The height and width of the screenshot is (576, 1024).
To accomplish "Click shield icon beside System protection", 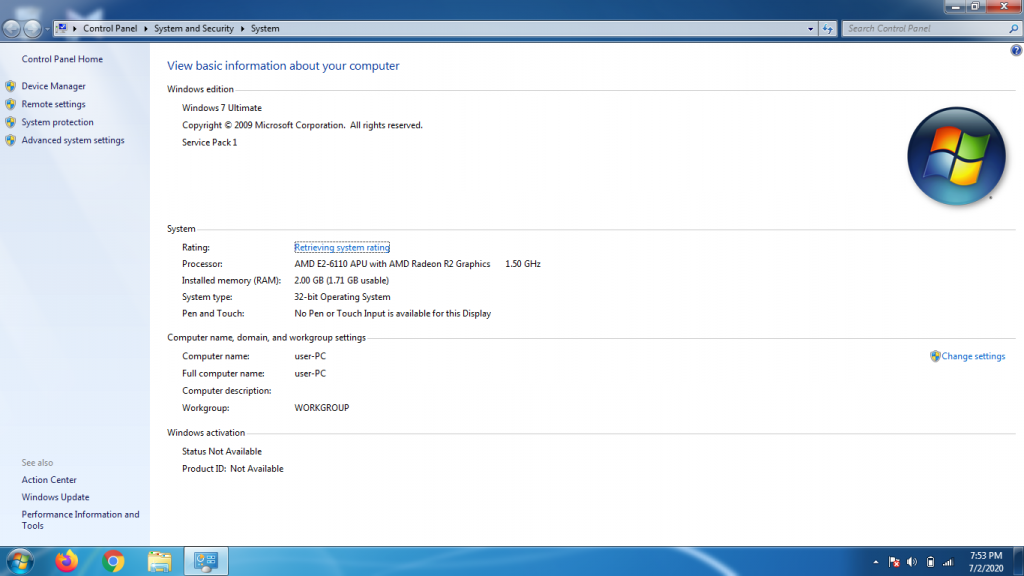I will 10,122.
